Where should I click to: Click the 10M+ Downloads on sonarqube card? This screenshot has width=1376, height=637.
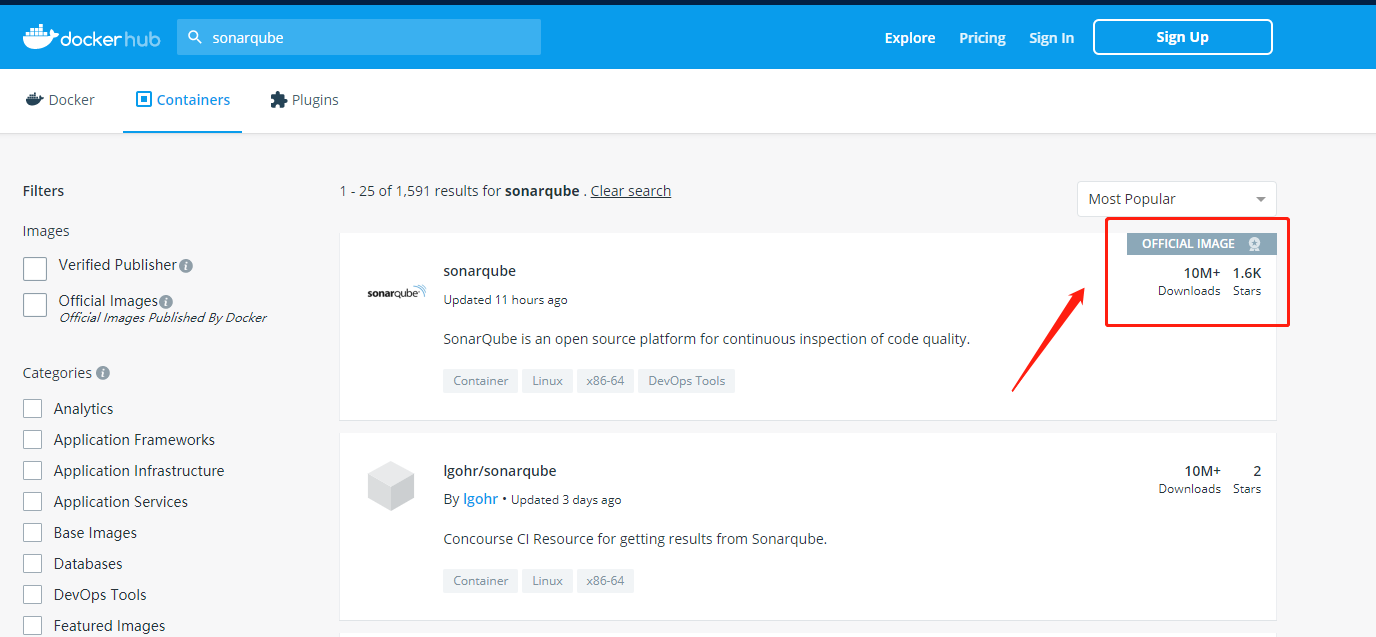click(1189, 281)
